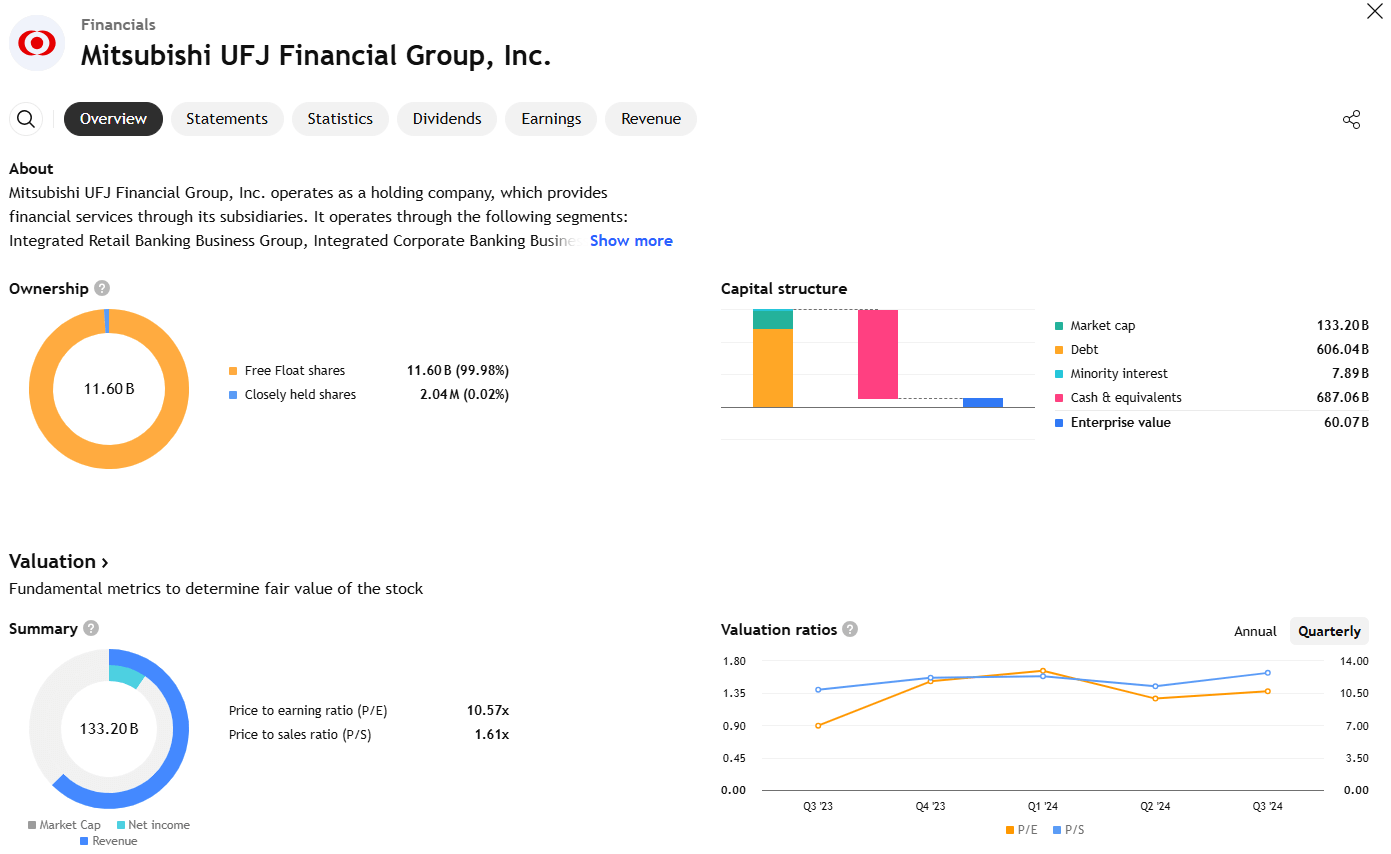This screenshot has width=1391, height=854.
Task: Click the P/S data point at Q2 '24
Action: (1155, 686)
